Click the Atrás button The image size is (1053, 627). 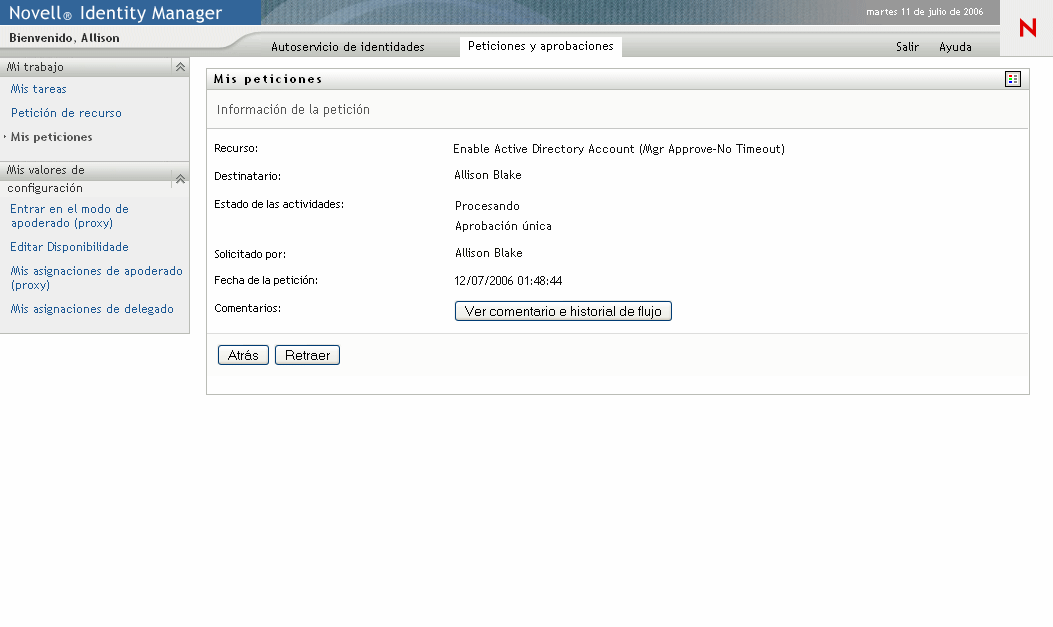tap(243, 355)
